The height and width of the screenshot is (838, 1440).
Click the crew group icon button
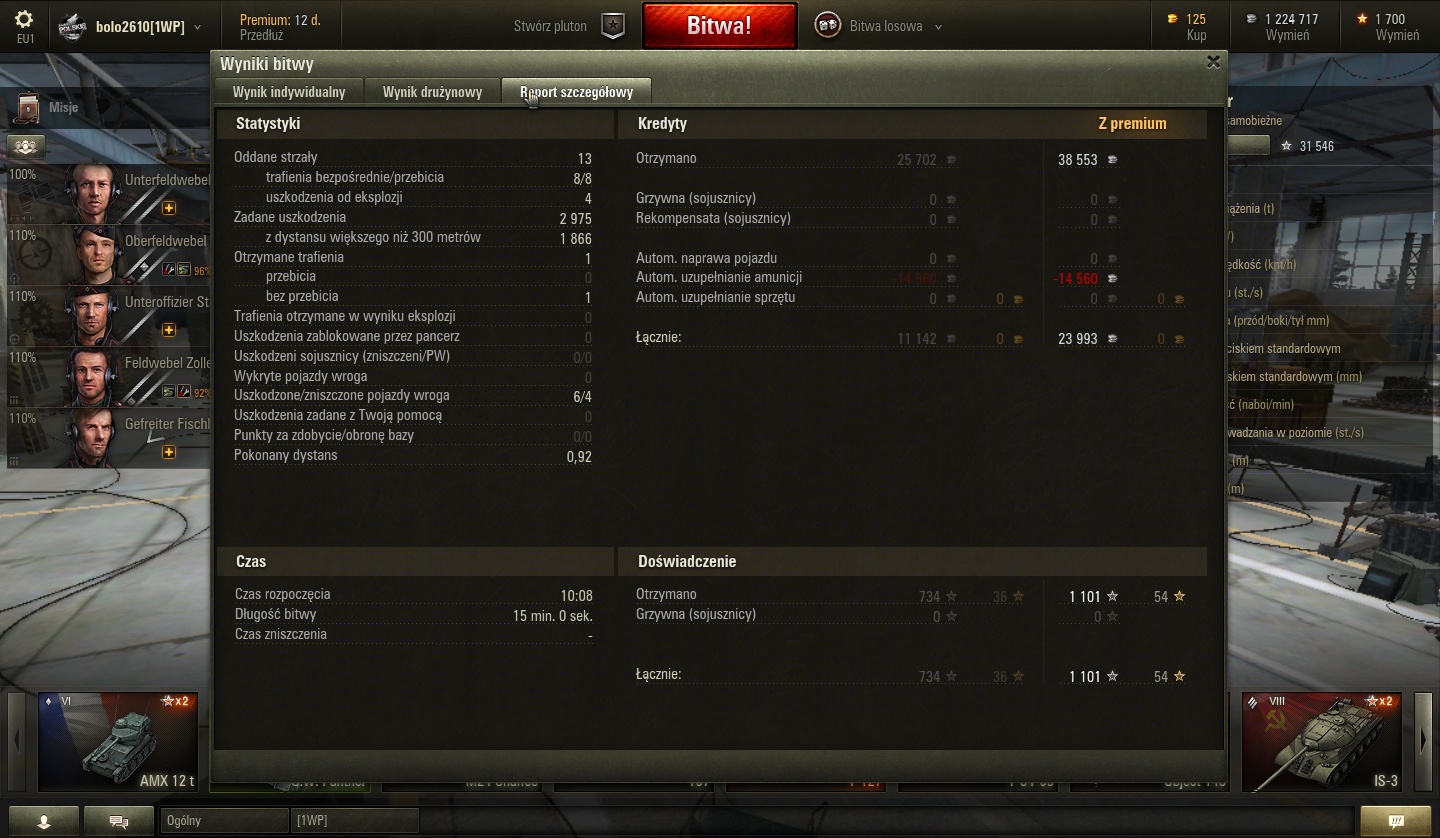pyautogui.click(x=26, y=147)
